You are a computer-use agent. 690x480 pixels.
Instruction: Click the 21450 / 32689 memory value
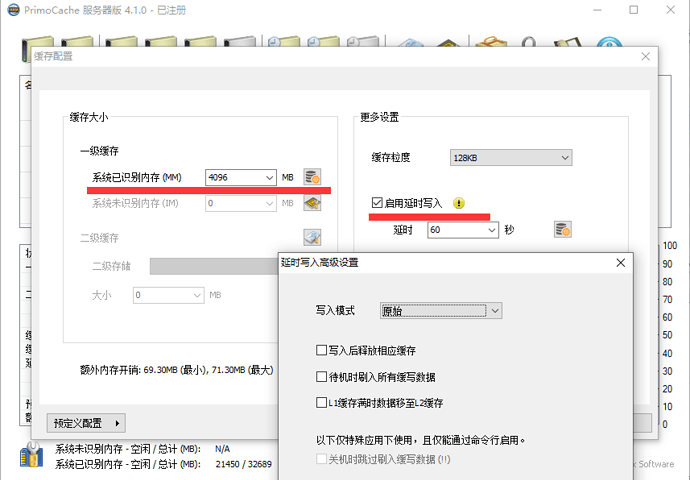[x=244, y=464]
